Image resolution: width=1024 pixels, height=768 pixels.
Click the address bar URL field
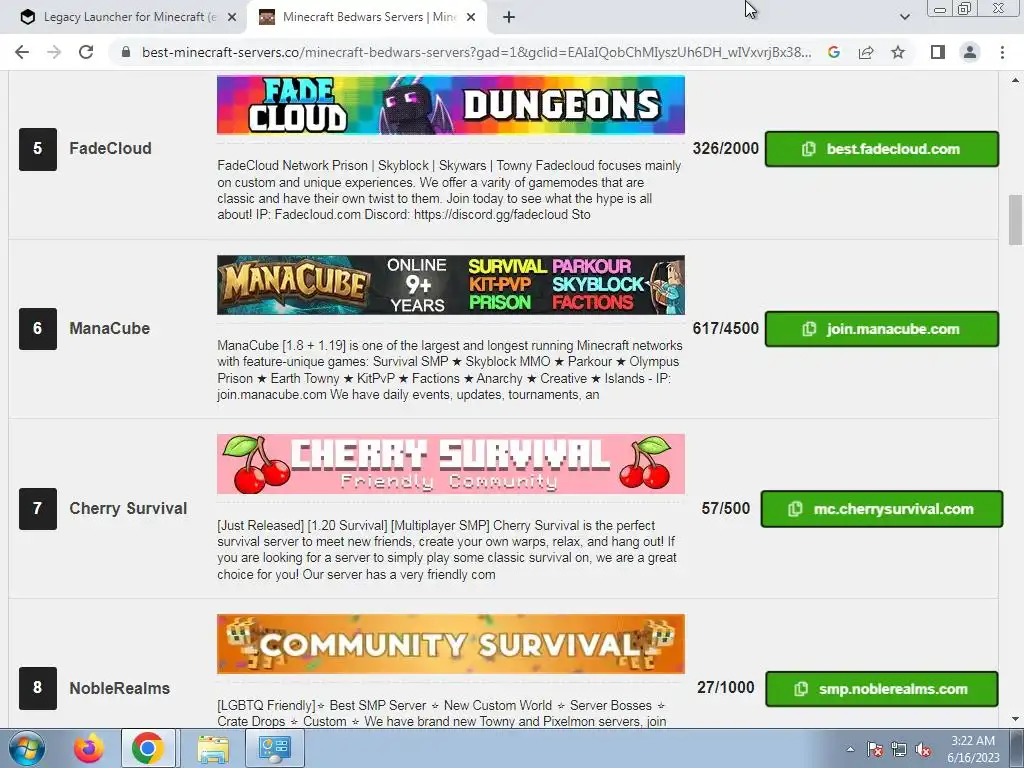(475, 52)
